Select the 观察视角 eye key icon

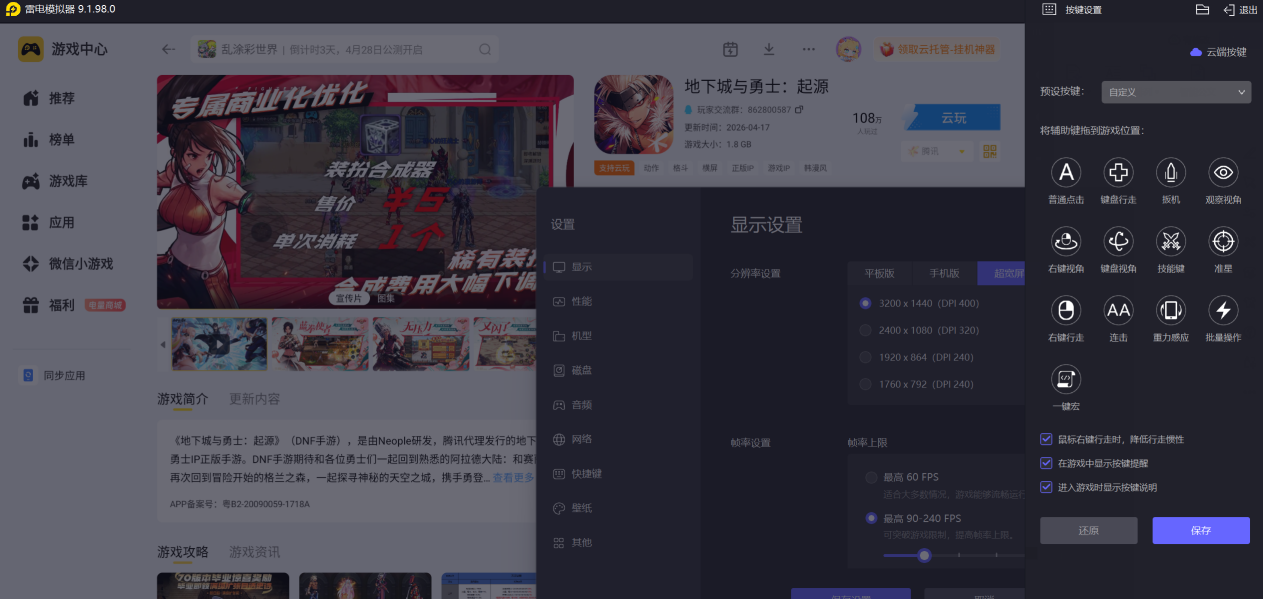coord(1223,173)
